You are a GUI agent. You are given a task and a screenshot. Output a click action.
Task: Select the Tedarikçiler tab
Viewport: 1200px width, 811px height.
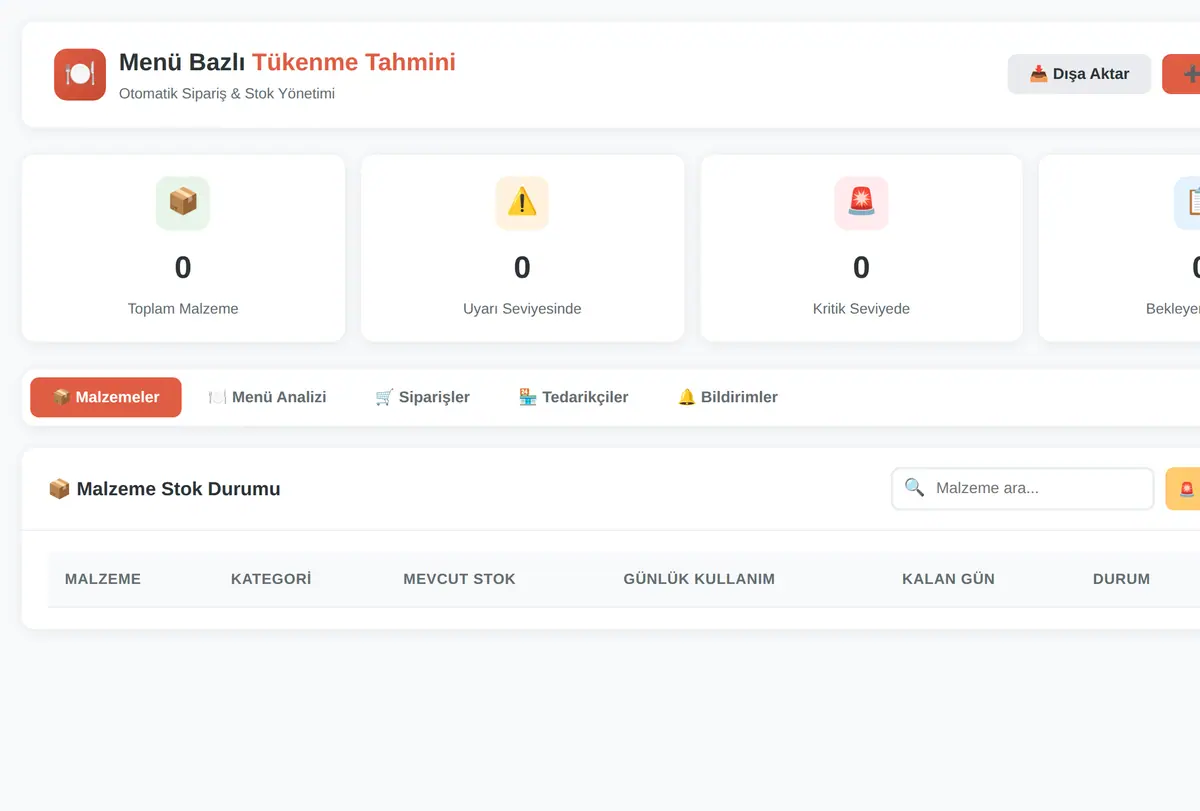(x=574, y=397)
